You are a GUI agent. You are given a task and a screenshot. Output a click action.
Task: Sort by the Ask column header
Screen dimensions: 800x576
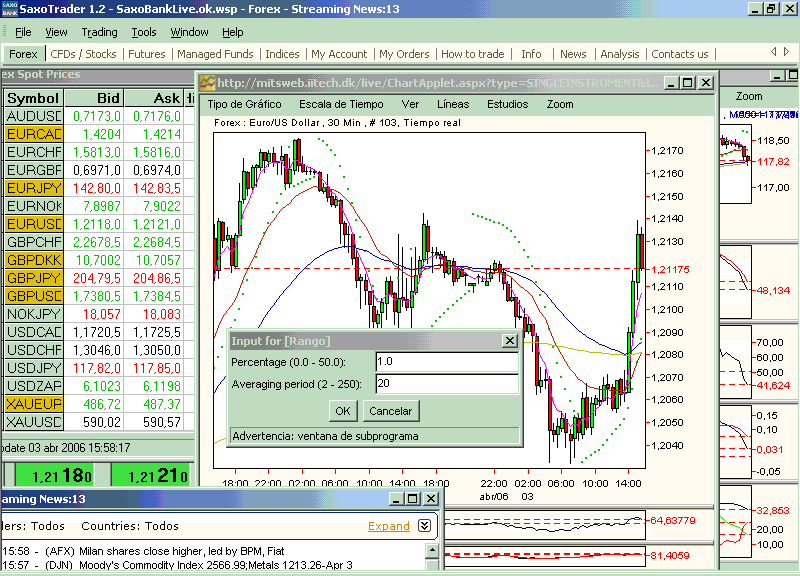[x=154, y=98]
